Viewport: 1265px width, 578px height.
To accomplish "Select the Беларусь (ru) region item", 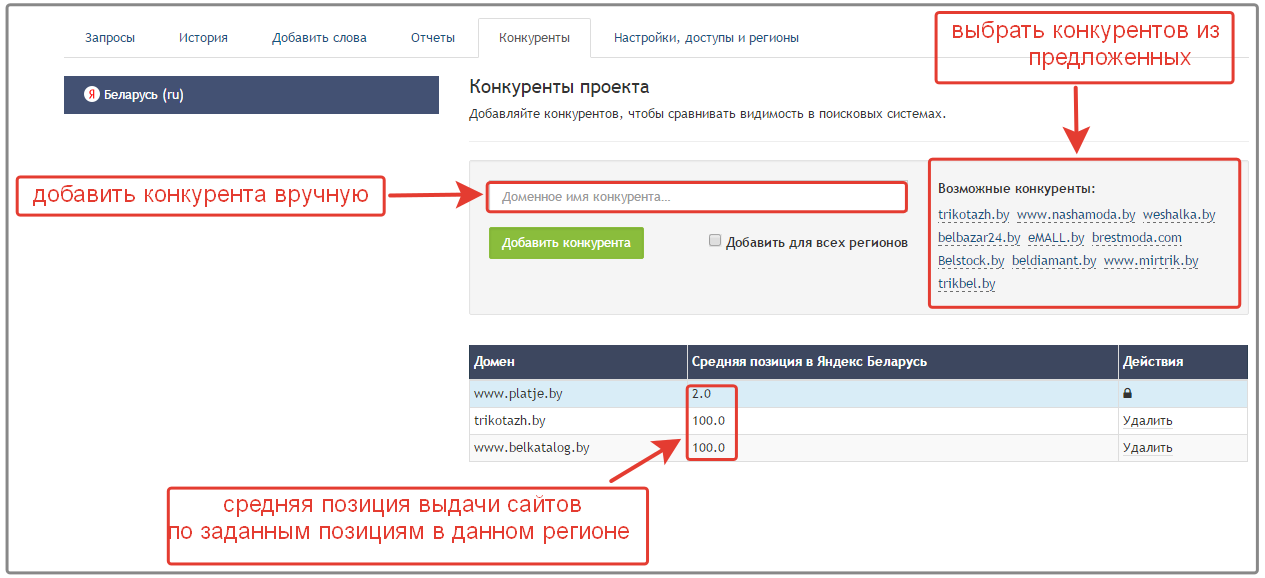I will coord(251,95).
